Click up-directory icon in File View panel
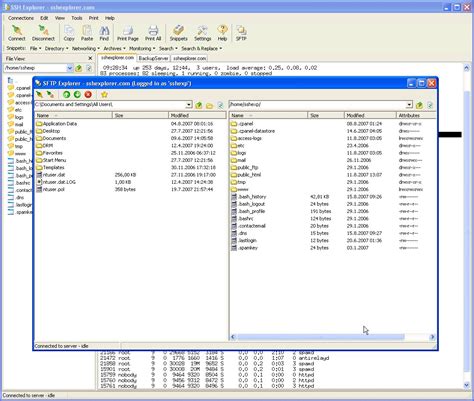Image resolution: width=474 pixels, height=401 pixels. (79, 68)
